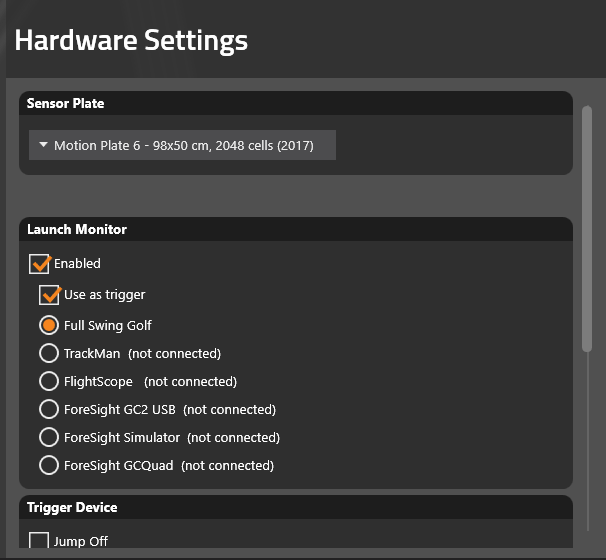The height and width of the screenshot is (560, 606).
Task: Toggle the Use as trigger checkbox
Action: [49, 295]
